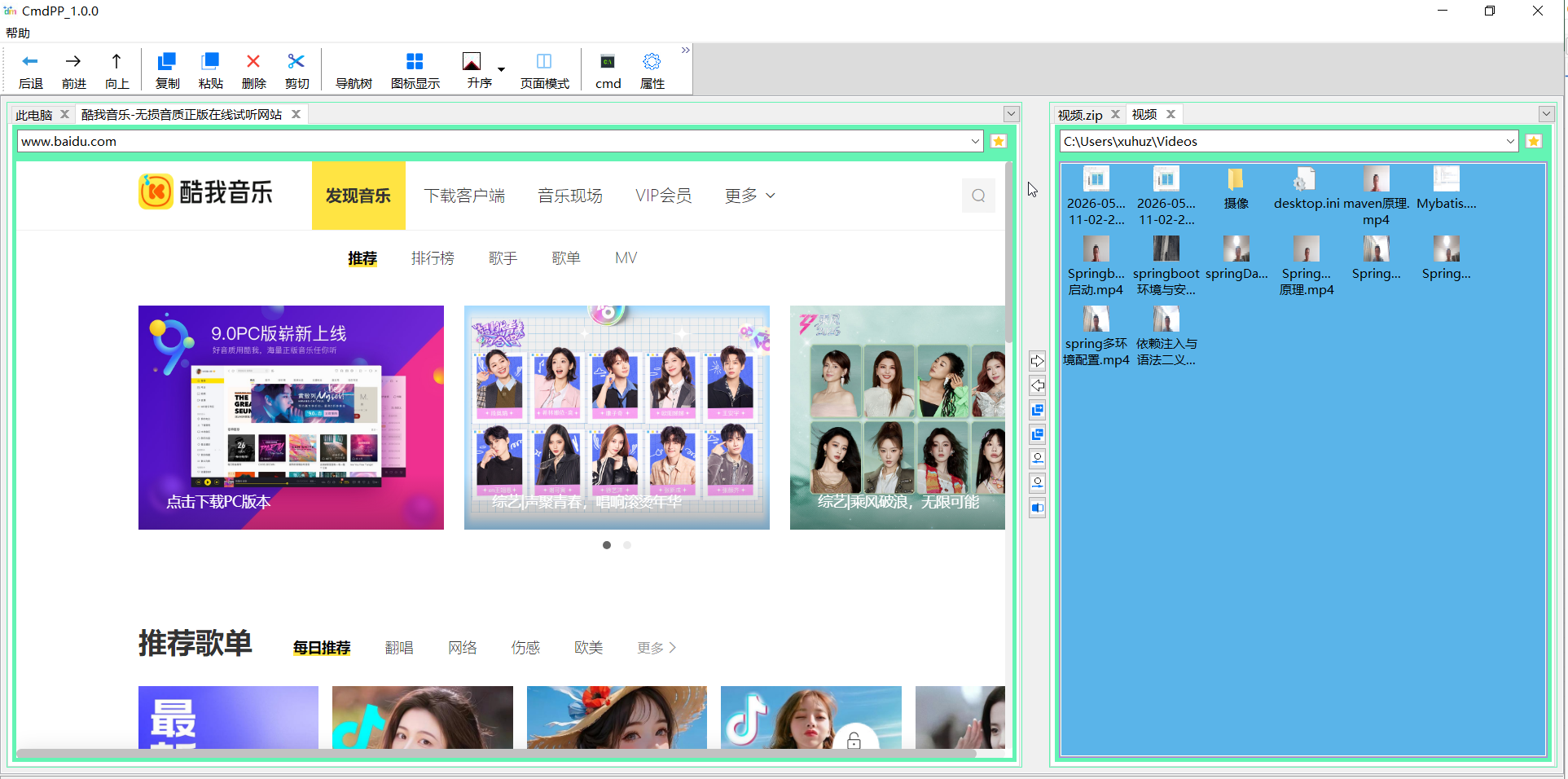Click the split-pane toggle icon between panes
This screenshot has width=1568, height=779.
[1037, 508]
